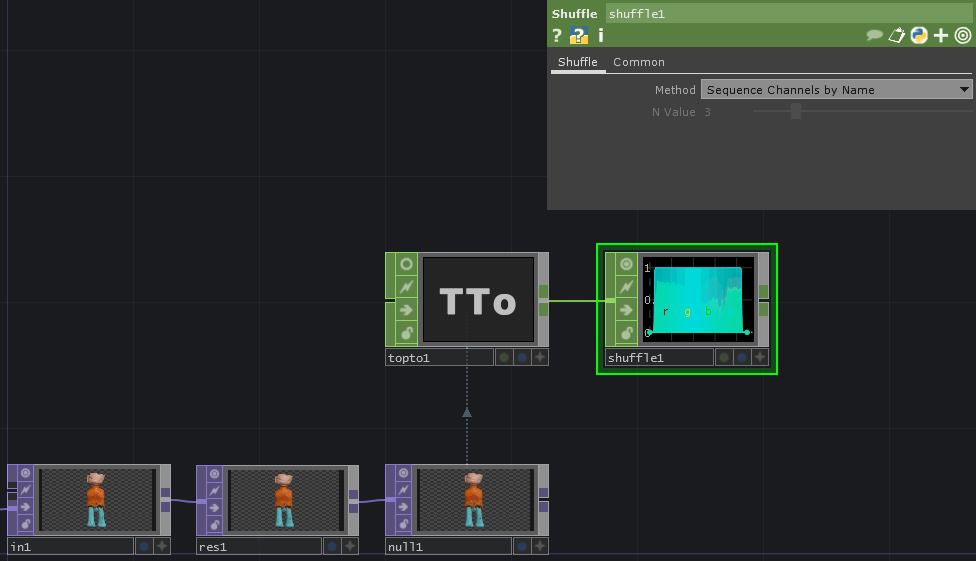The height and width of the screenshot is (561, 976).
Task: Add custom parameter with the plus icon
Action: point(940,36)
